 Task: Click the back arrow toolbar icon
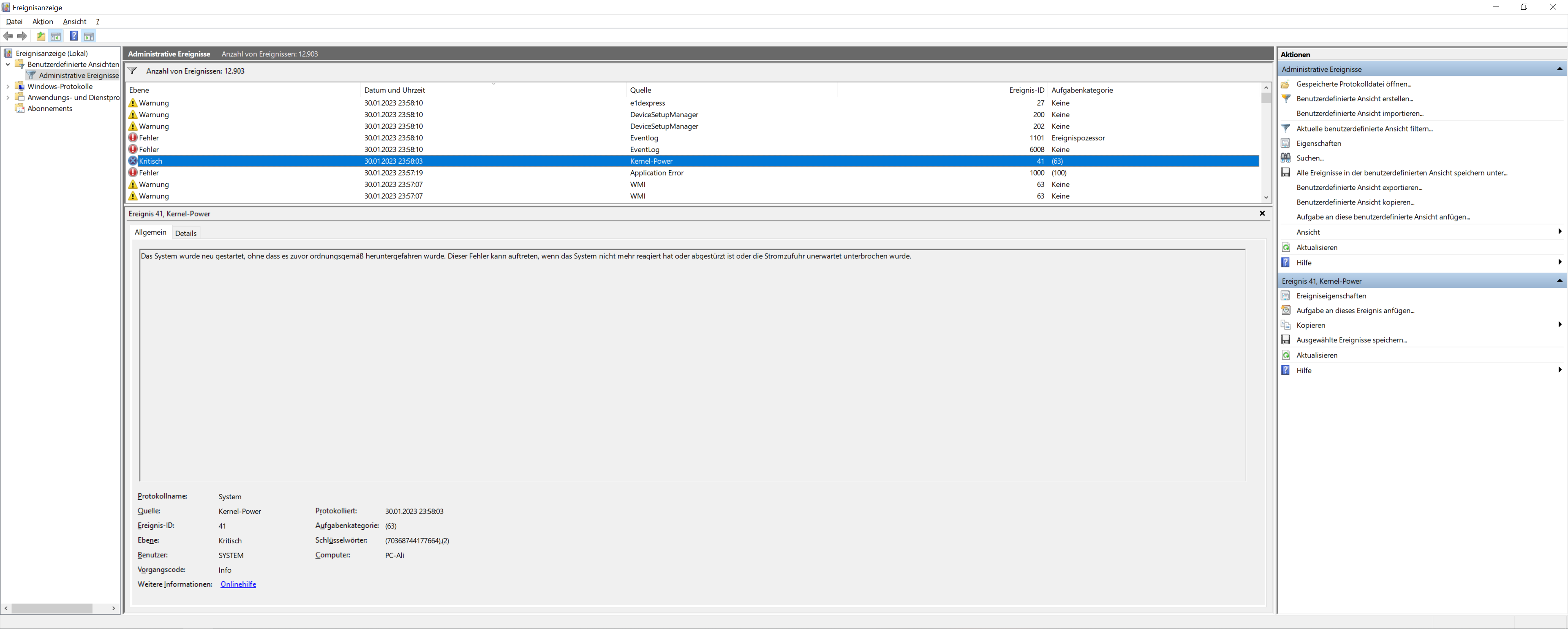coord(8,36)
